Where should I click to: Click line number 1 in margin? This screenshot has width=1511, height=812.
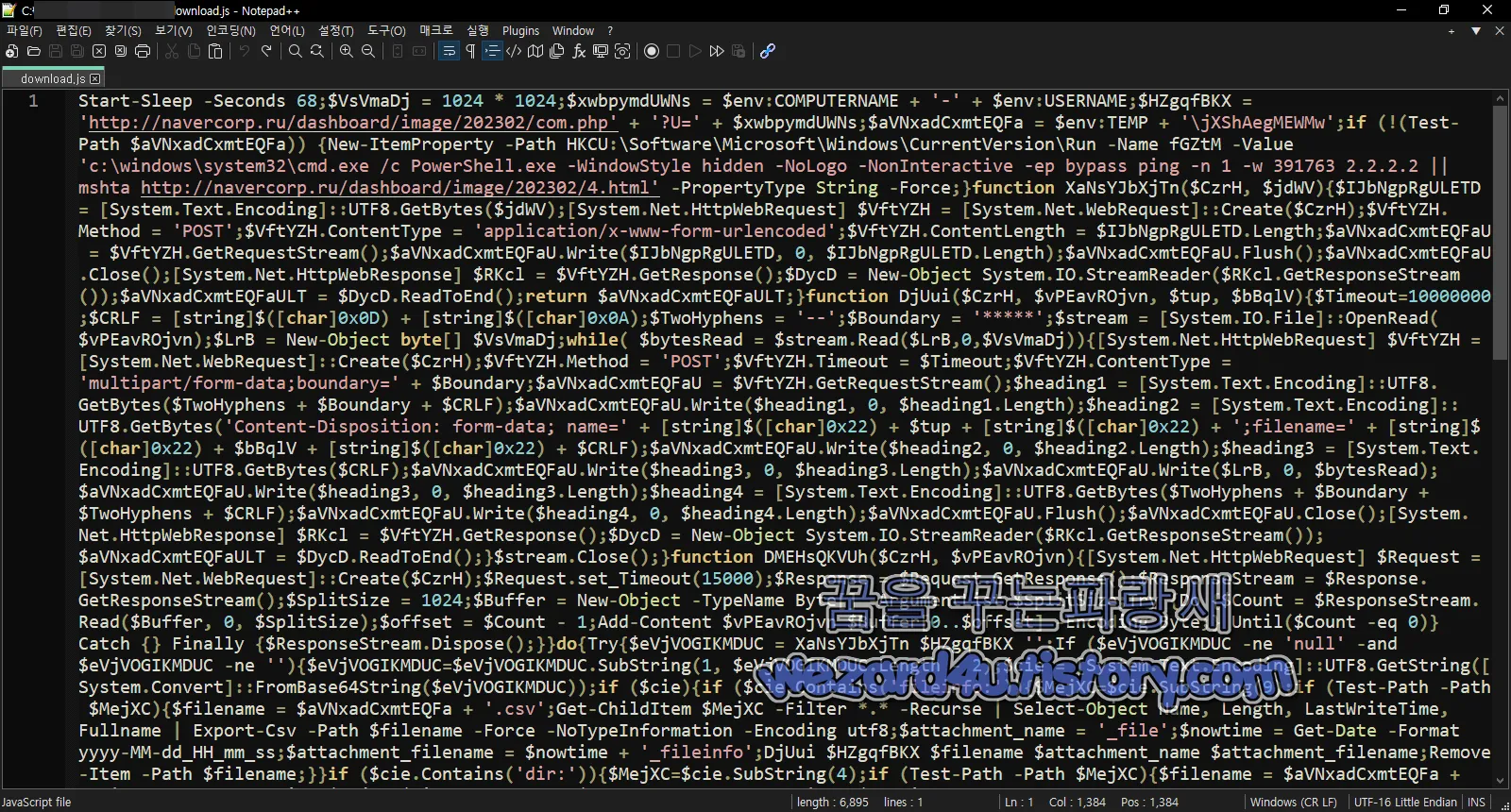(33, 101)
